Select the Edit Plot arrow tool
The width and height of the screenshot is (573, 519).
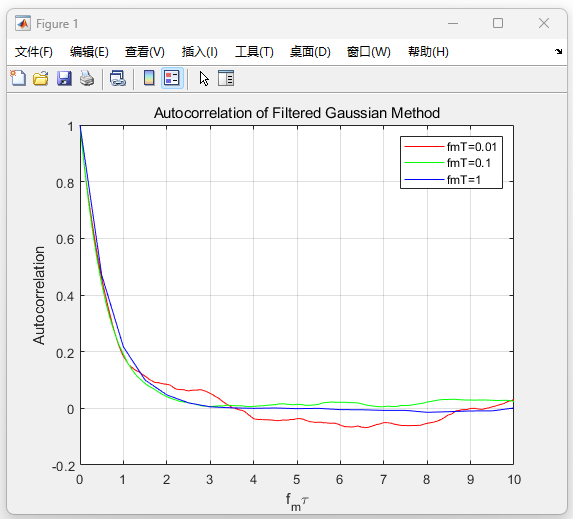pyautogui.click(x=204, y=78)
